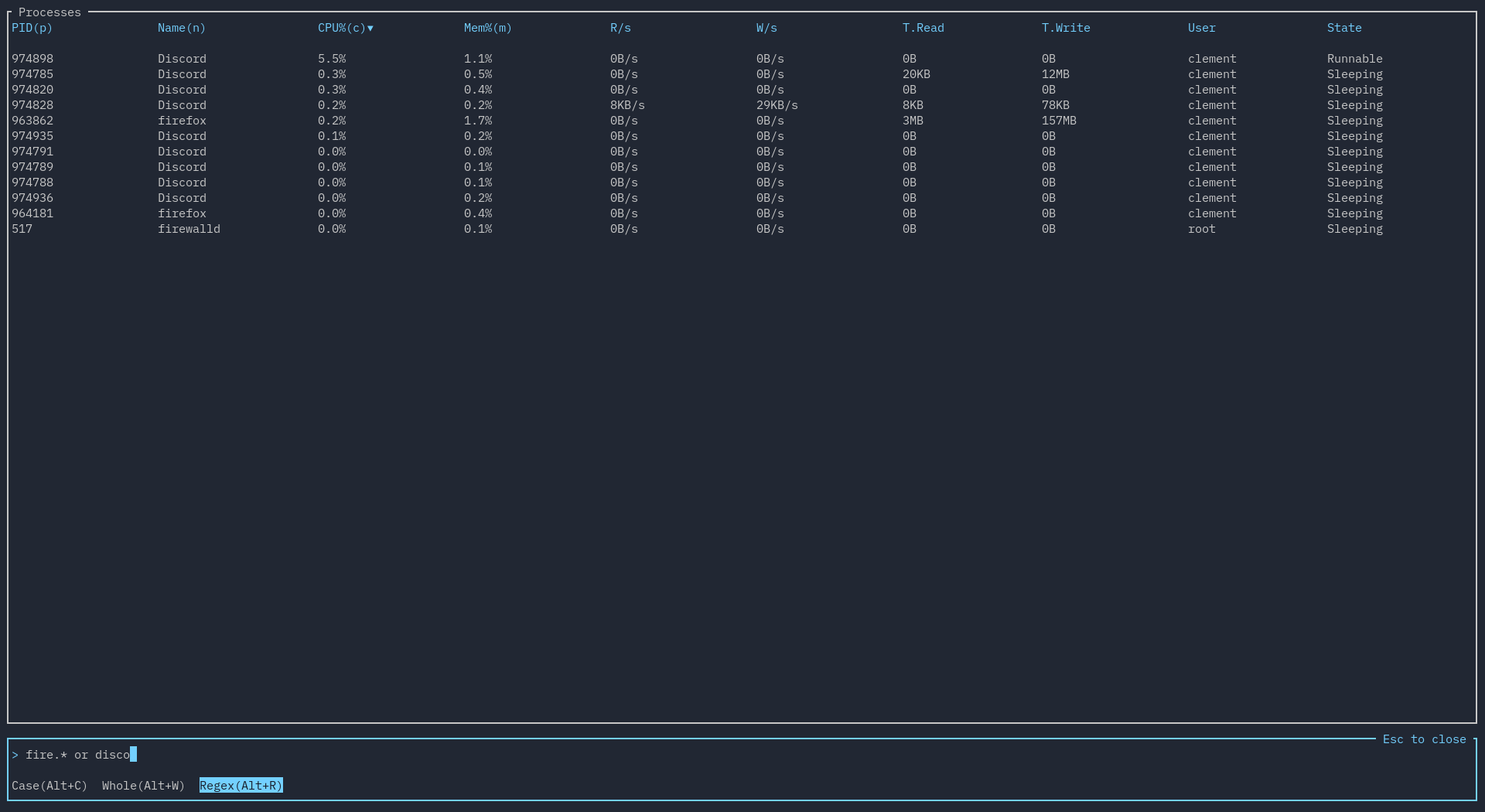Select the firefox process 963862
This screenshot has width=1485, height=812.
pyautogui.click(x=309, y=121)
